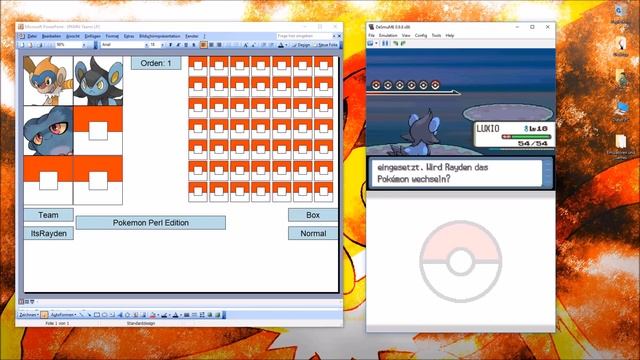Open the Emulation menu in DeSmuME
Viewport: 640px width, 360px height.
click(388, 36)
